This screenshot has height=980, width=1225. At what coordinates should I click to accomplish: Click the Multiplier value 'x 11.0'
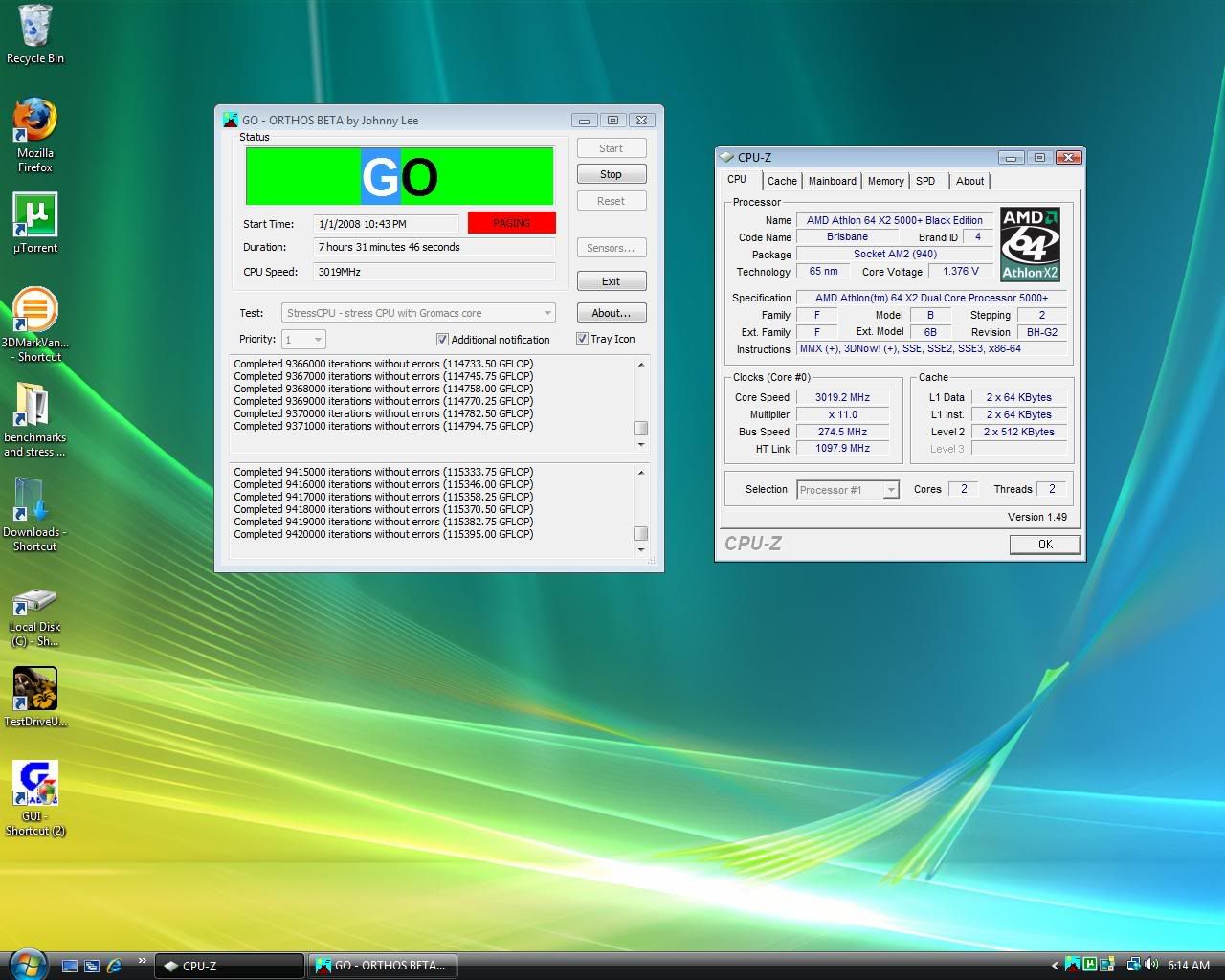click(x=842, y=414)
